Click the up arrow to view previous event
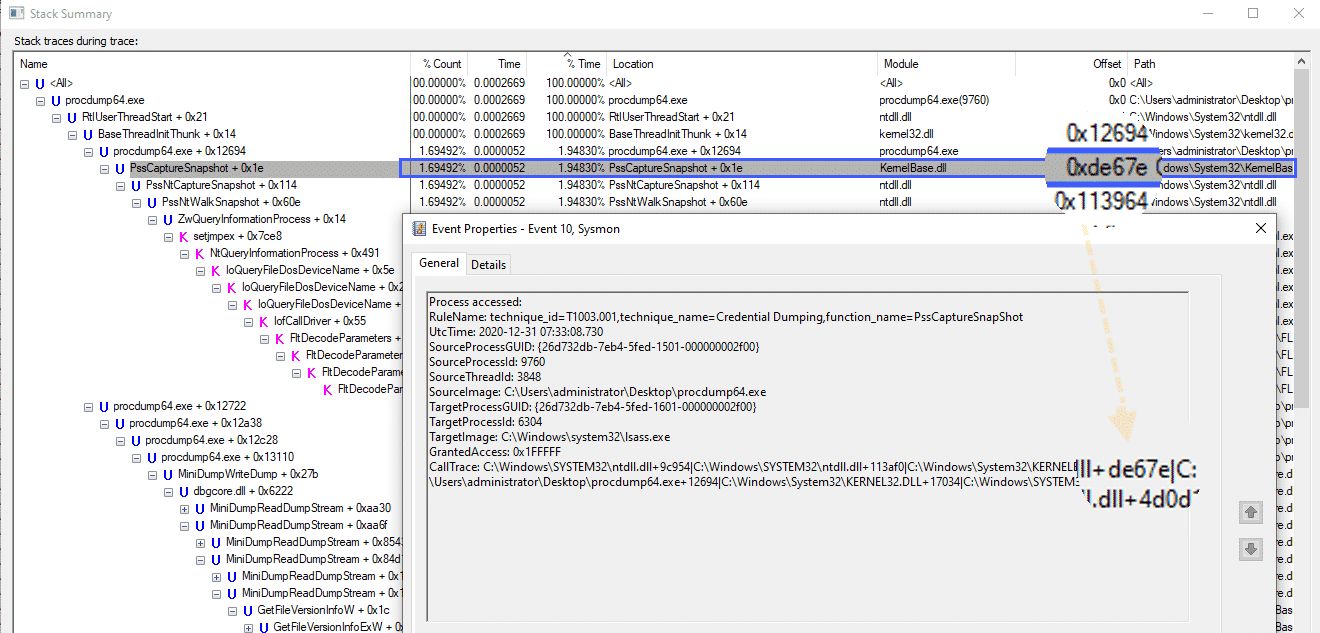 tap(1251, 511)
